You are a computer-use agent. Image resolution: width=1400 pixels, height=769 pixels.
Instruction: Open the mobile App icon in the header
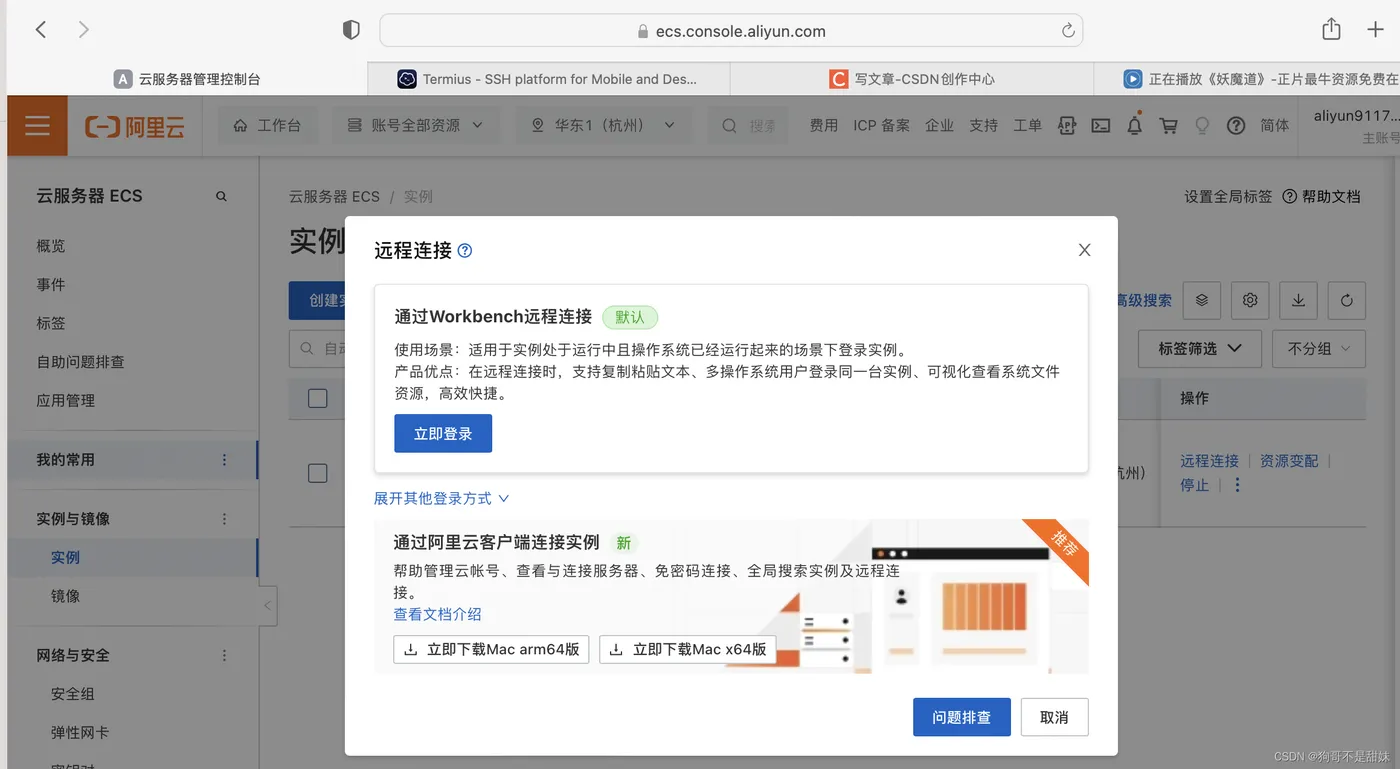[1067, 125]
